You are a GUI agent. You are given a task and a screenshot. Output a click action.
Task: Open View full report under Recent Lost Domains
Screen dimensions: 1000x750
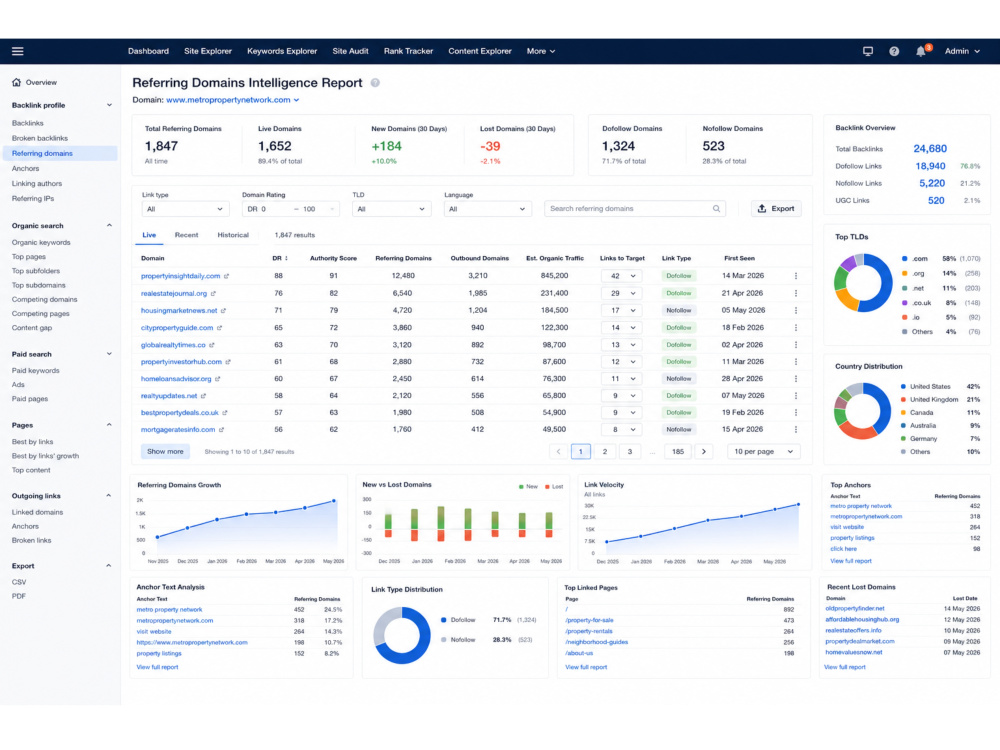(844, 667)
